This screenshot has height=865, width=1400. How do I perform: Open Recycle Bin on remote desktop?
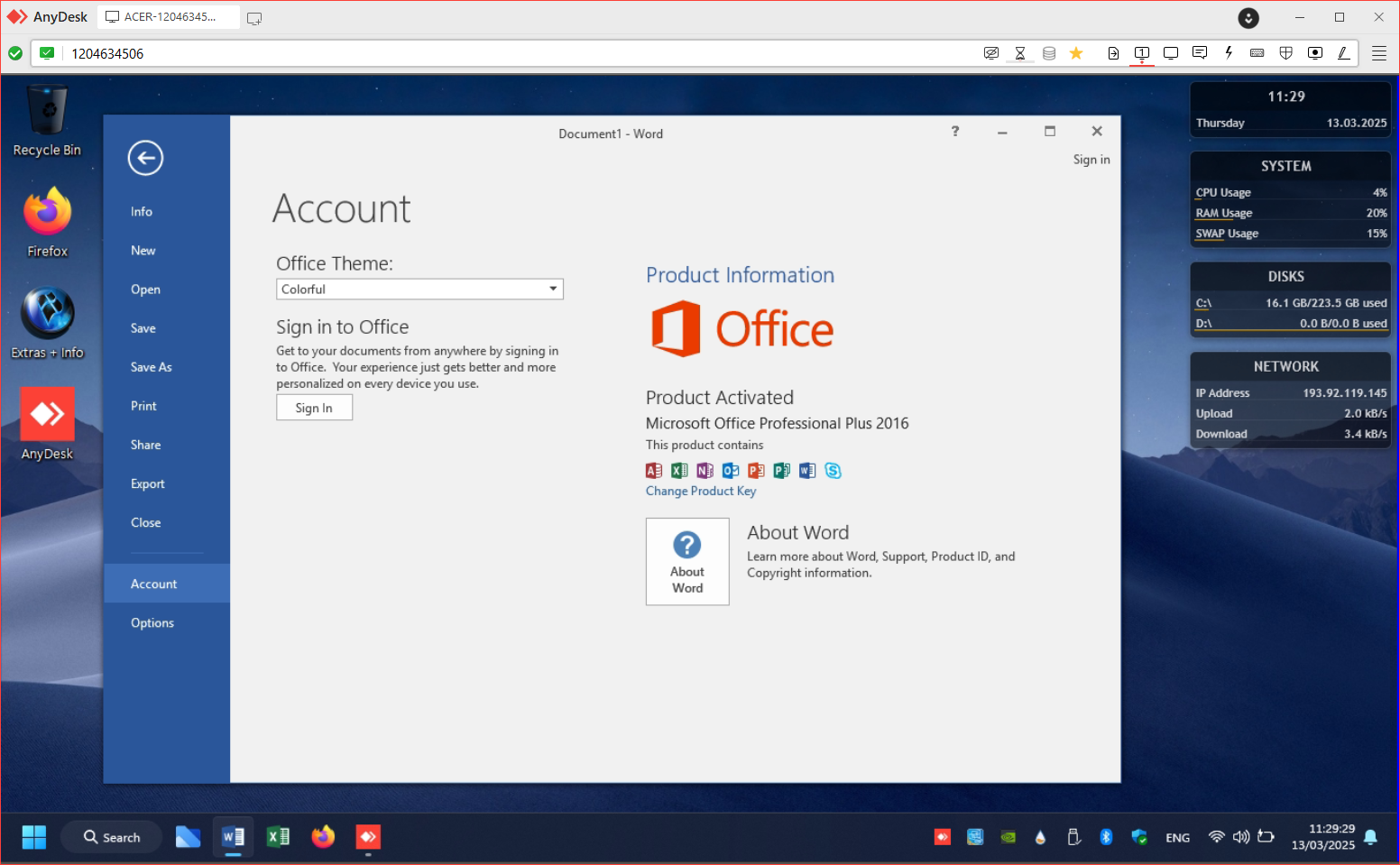(x=47, y=120)
